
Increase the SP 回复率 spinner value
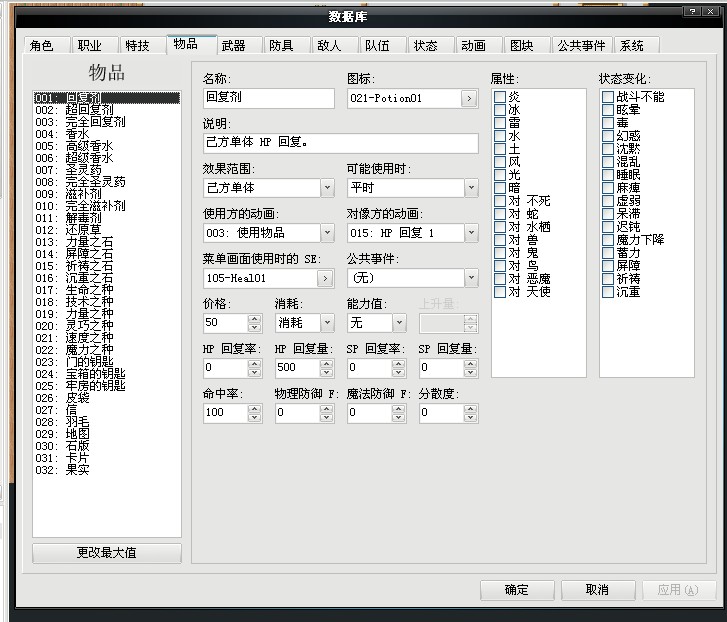pyautogui.click(x=398, y=364)
